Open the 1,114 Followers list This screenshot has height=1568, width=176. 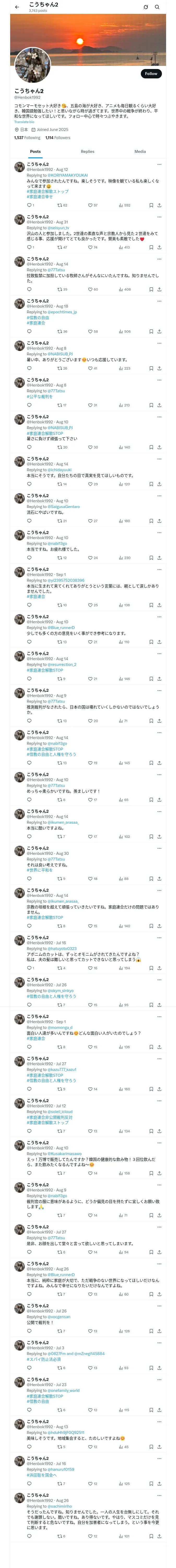coord(58,137)
